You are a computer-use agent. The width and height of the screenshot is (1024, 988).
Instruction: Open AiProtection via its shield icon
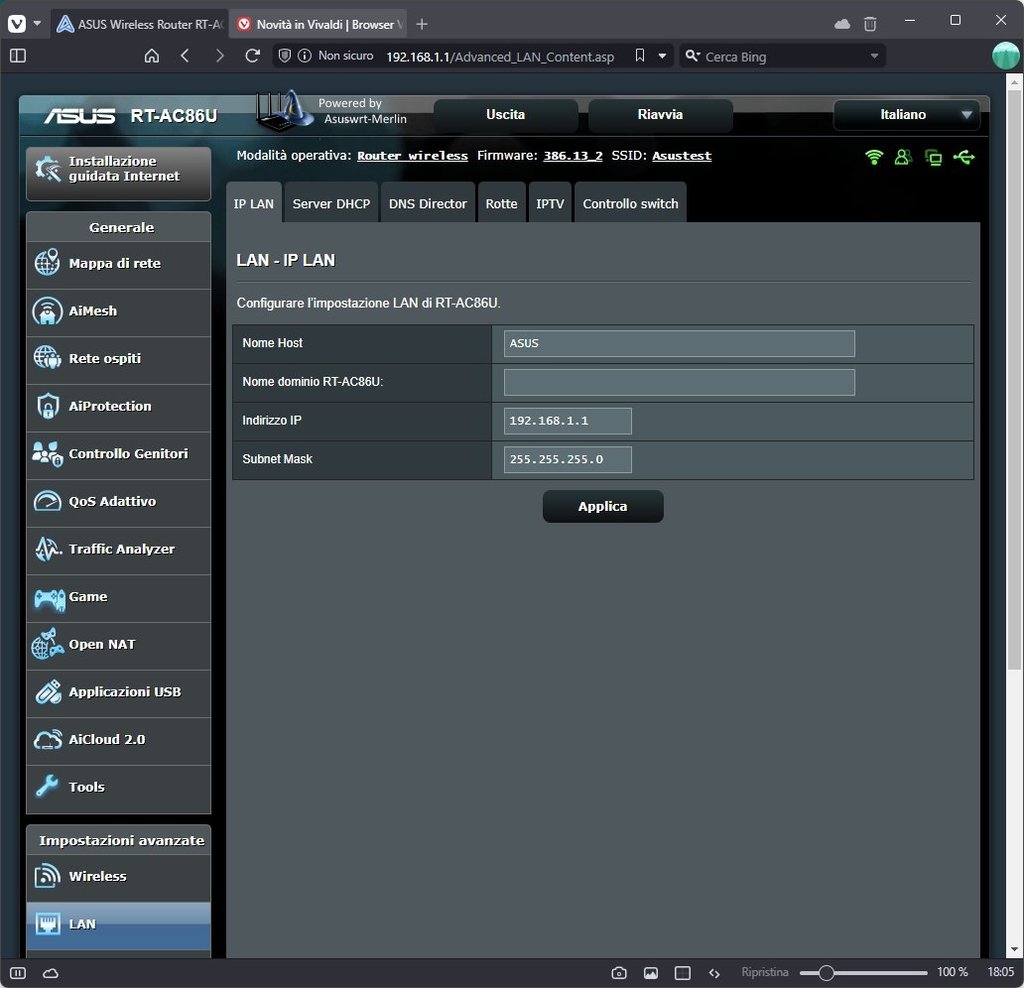coord(47,406)
